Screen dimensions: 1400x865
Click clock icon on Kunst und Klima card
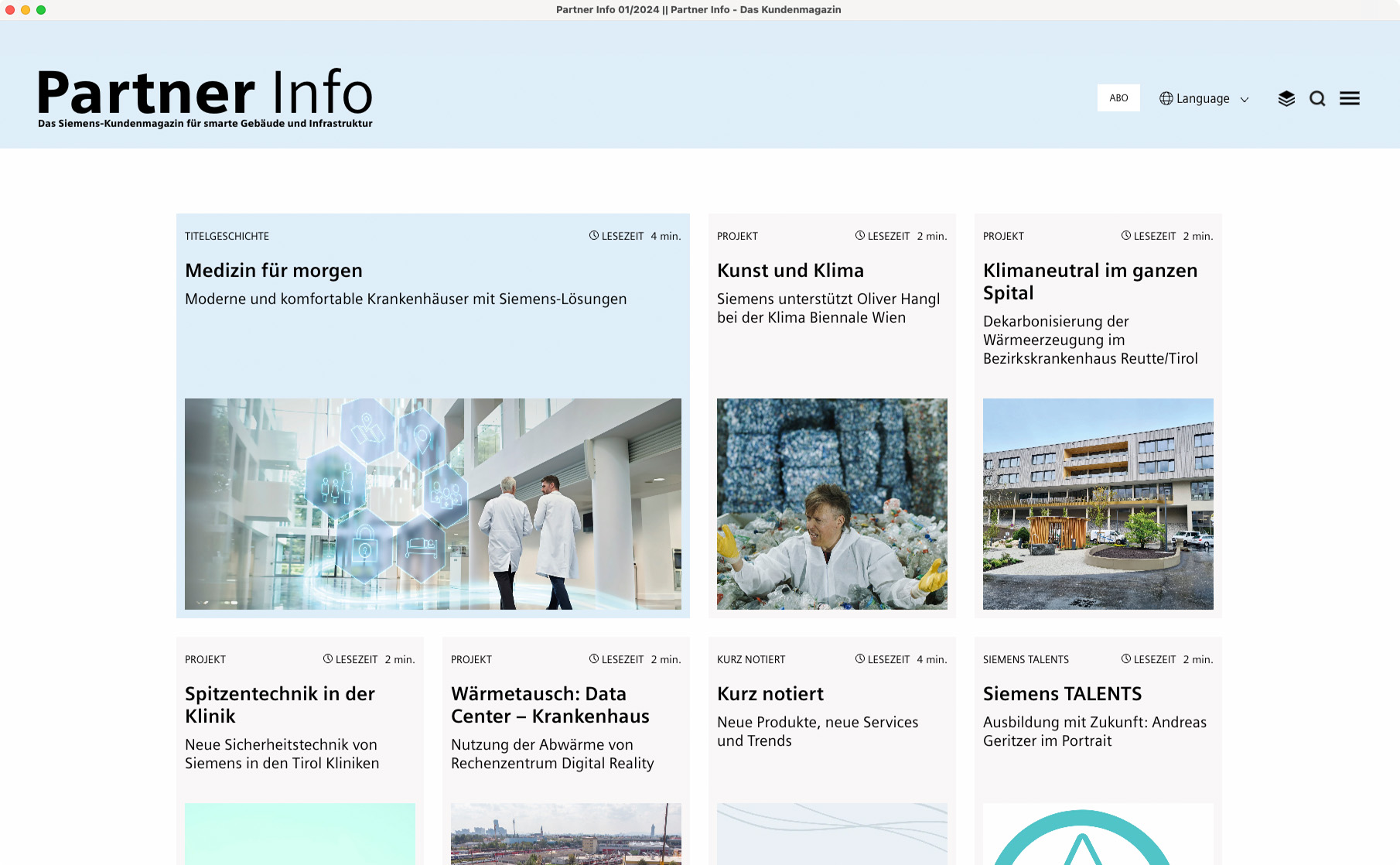(x=860, y=236)
